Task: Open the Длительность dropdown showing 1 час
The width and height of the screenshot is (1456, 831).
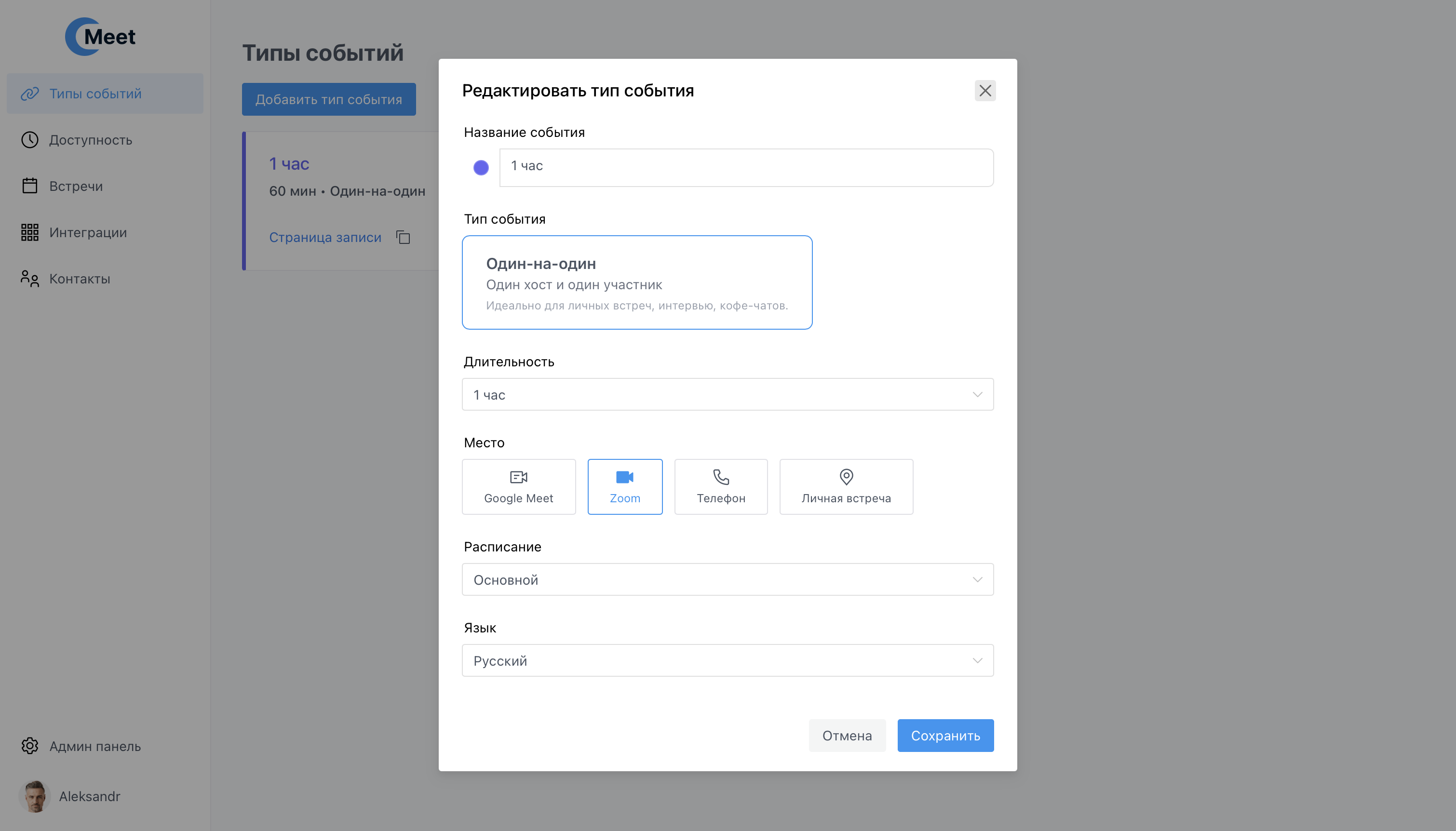Action: click(x=728, y=394)
